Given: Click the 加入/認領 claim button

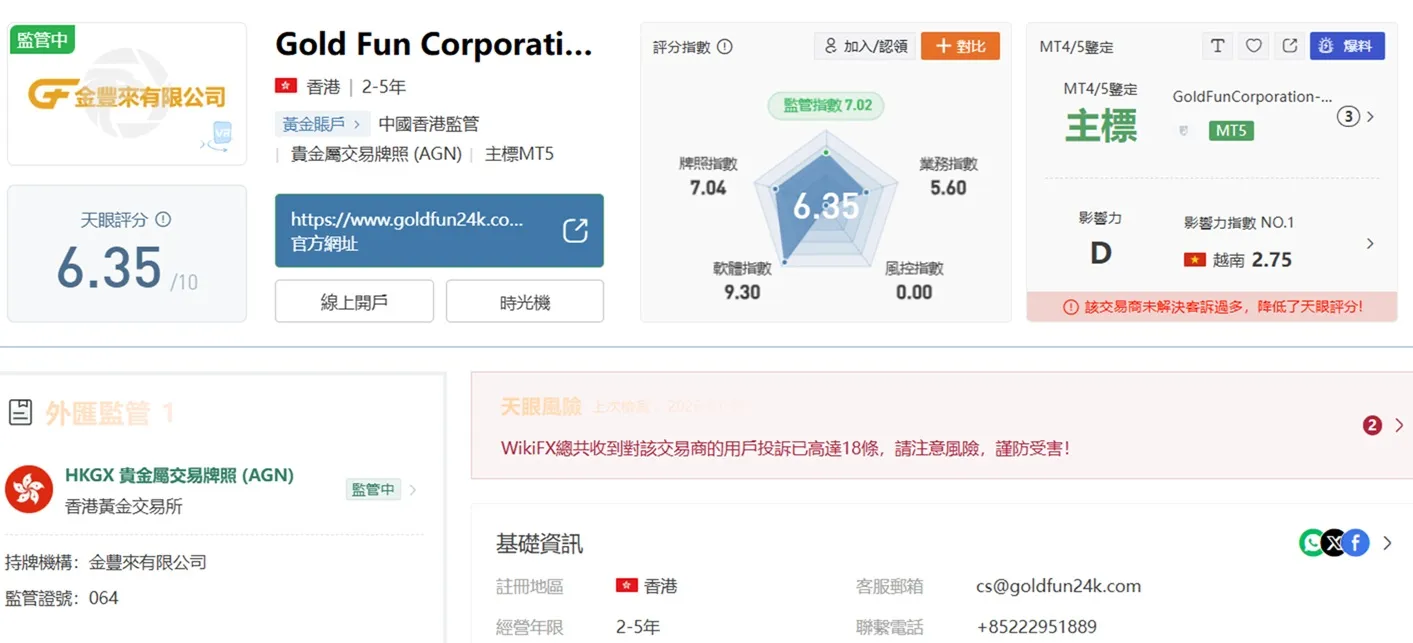Looking at the screenshot, I should [865, 46].
